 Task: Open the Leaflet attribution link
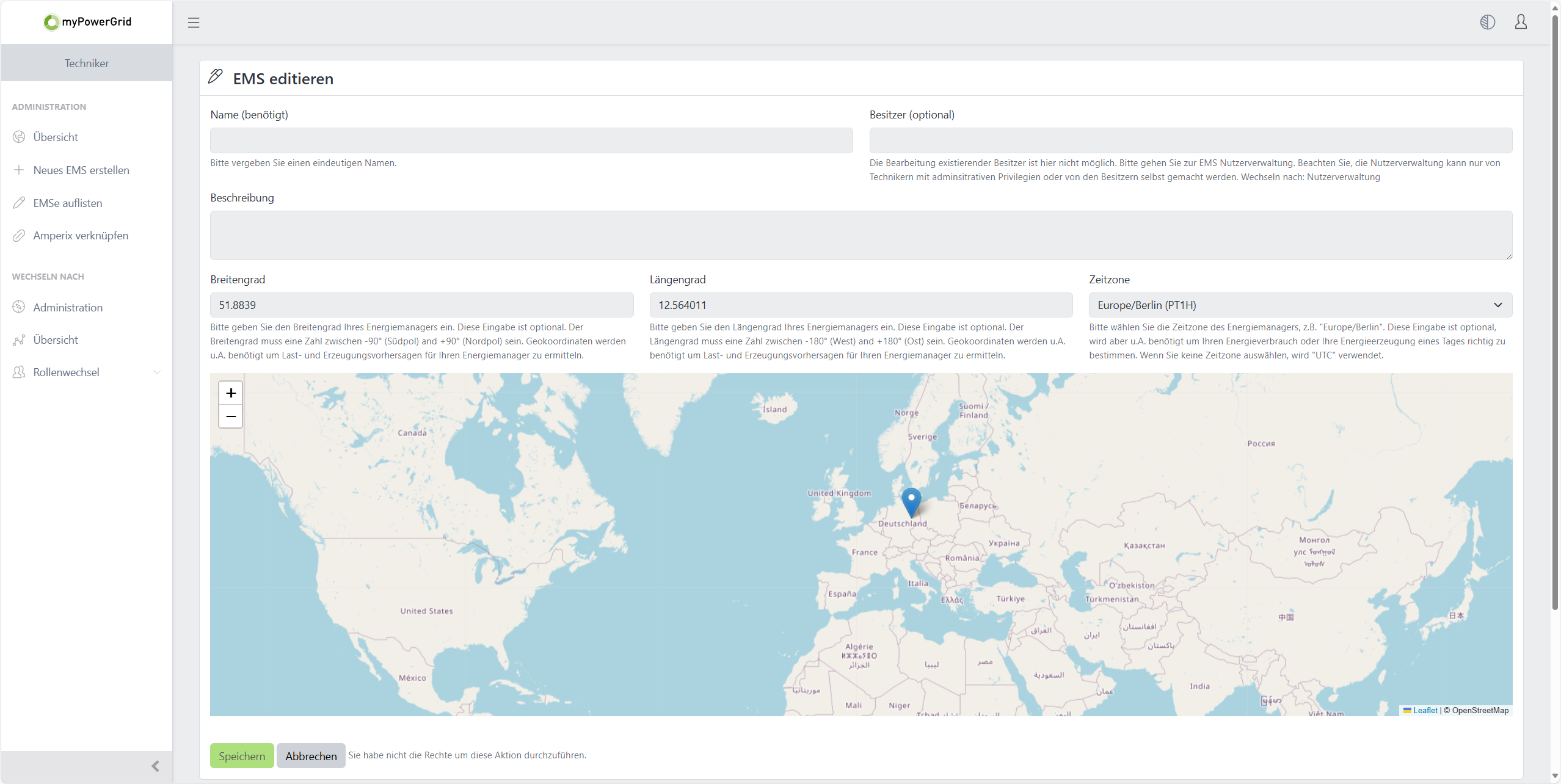coord(1425,710)
